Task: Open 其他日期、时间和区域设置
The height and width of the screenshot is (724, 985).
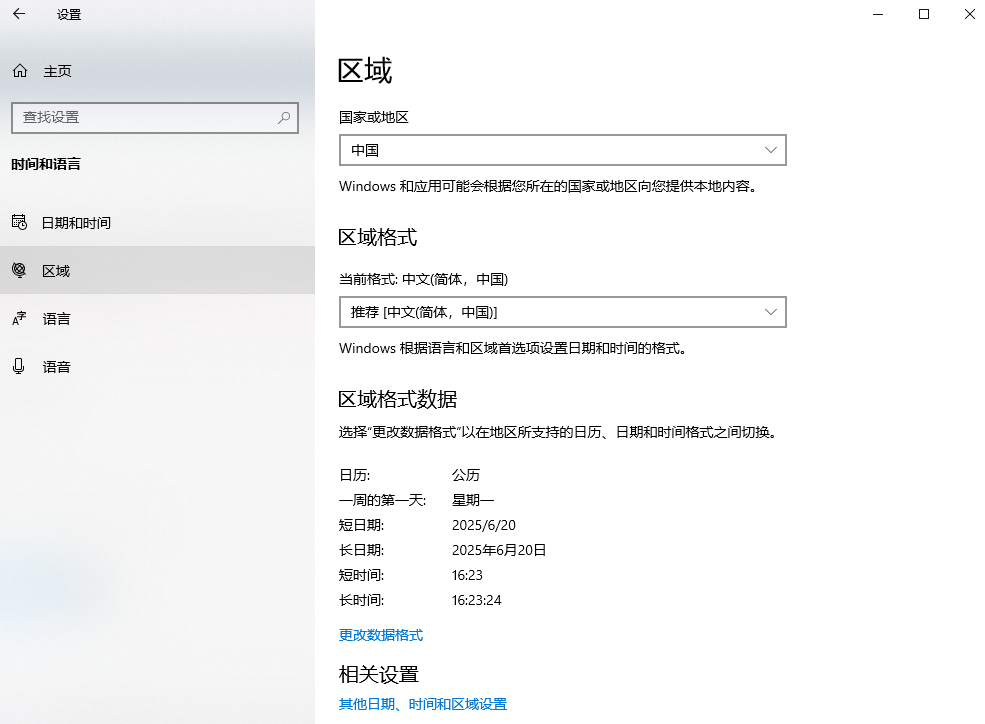Action: tap(422, 704)
